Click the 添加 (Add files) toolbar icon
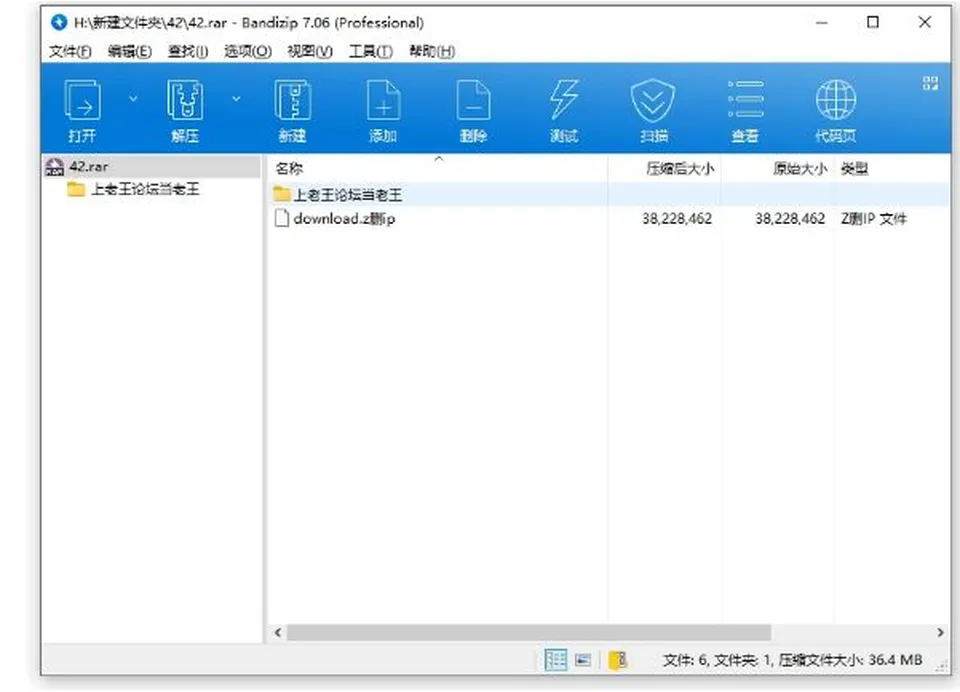960x692 pixels. click(x=383, y=110)
